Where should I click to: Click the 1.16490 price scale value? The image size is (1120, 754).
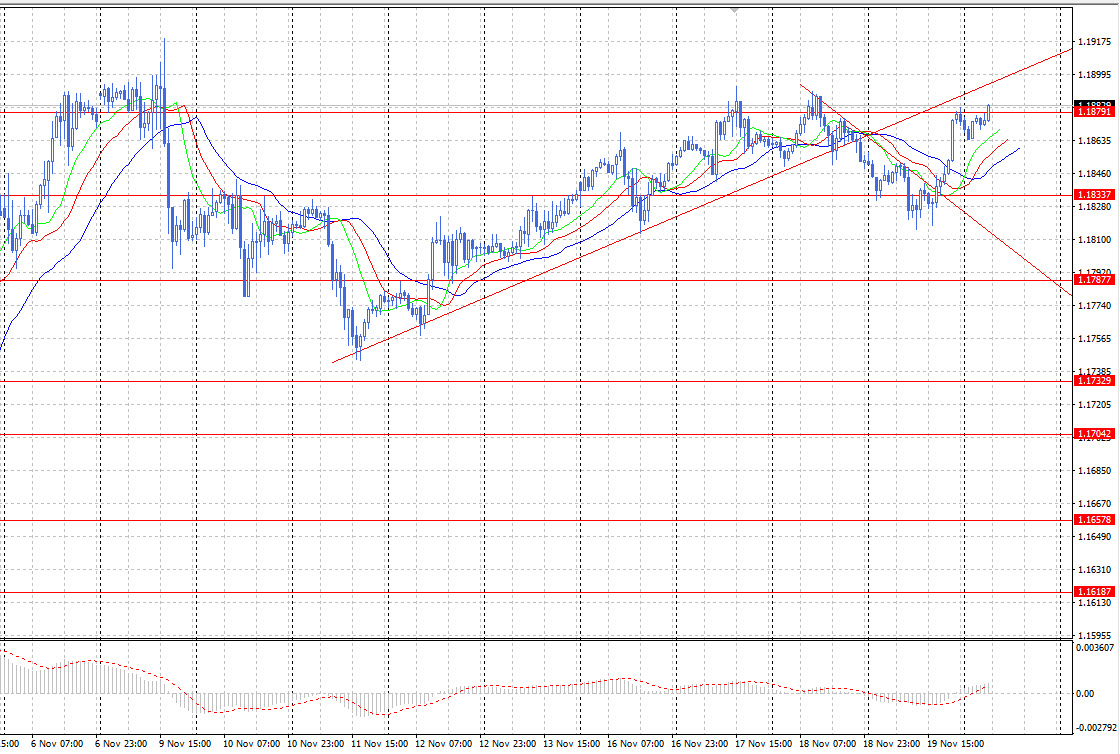1094,536
